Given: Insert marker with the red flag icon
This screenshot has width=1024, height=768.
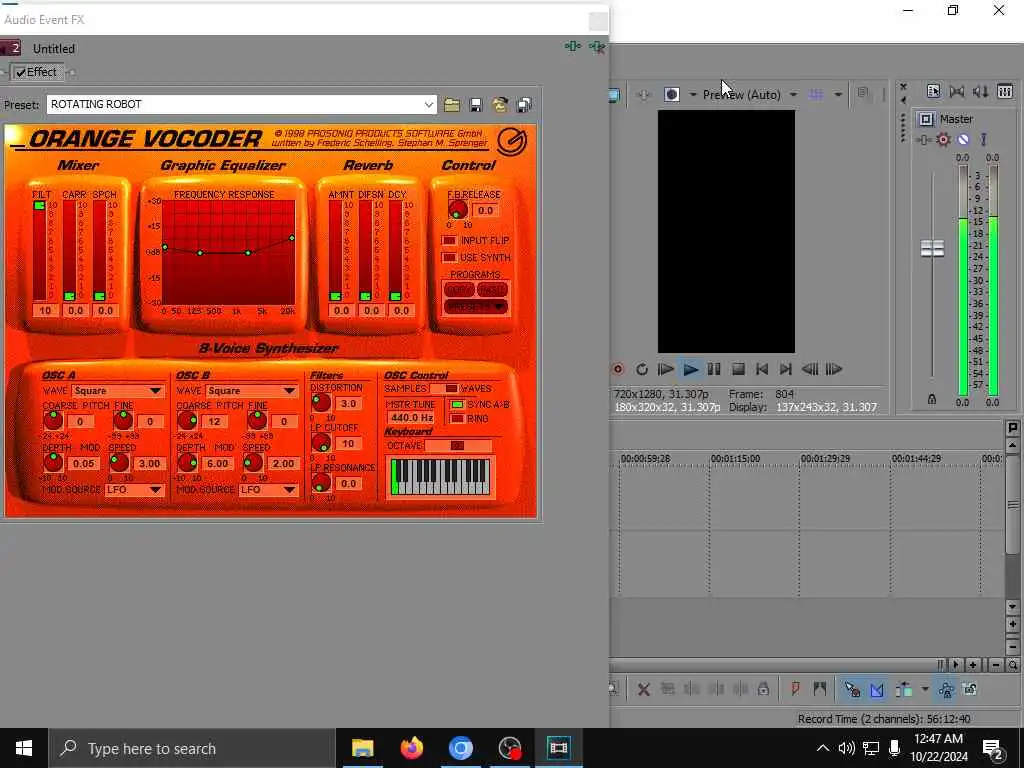Looking at the screenshot, I should (x=795, y=688).
